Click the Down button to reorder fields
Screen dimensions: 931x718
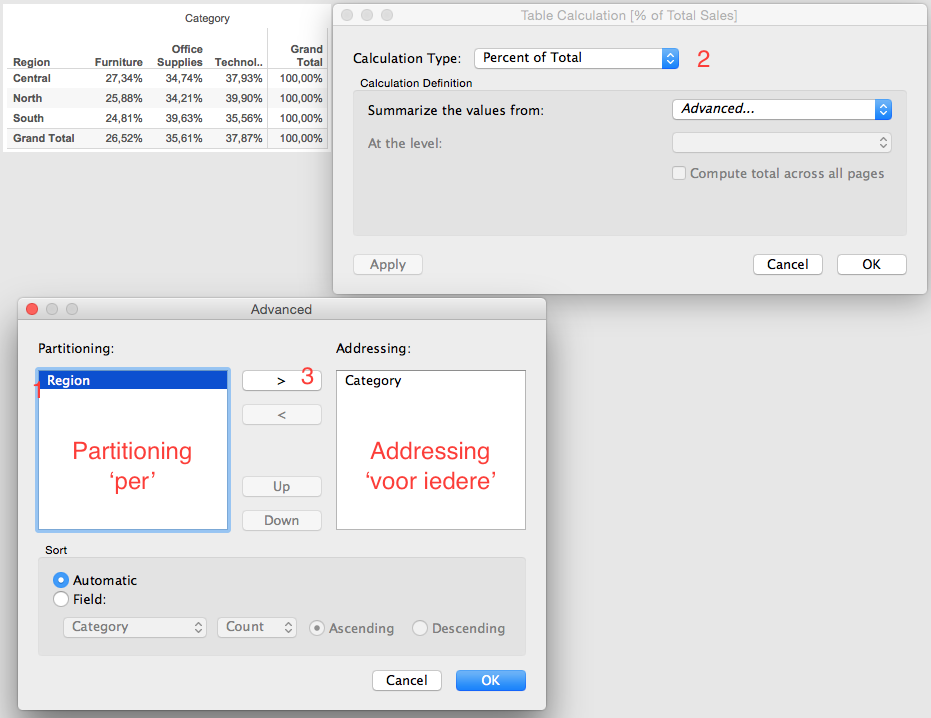(x=281, y=520)
